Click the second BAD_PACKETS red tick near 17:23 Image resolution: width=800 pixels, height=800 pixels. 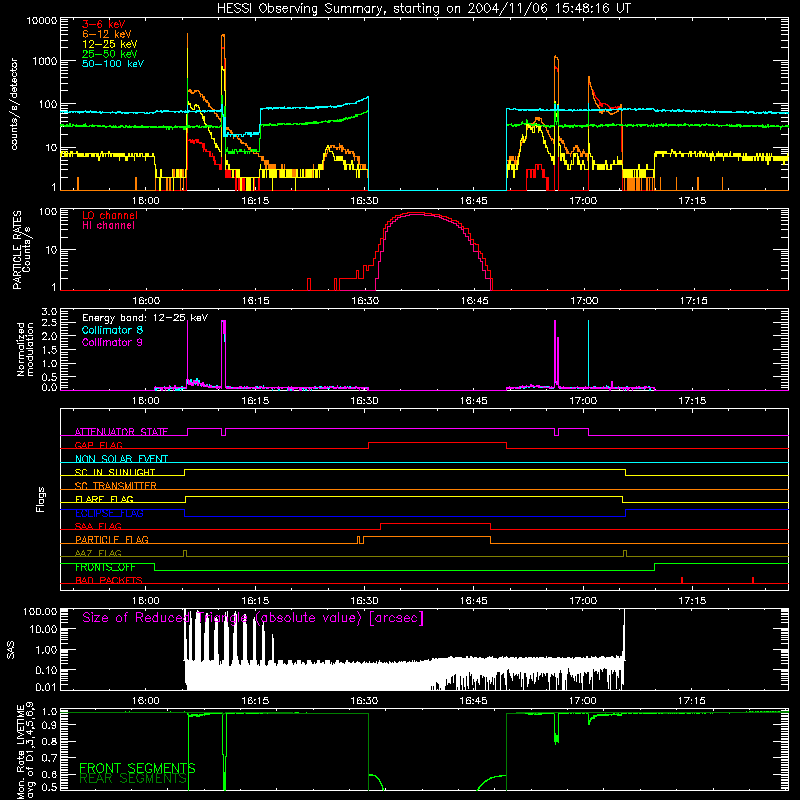click(753, 580)
